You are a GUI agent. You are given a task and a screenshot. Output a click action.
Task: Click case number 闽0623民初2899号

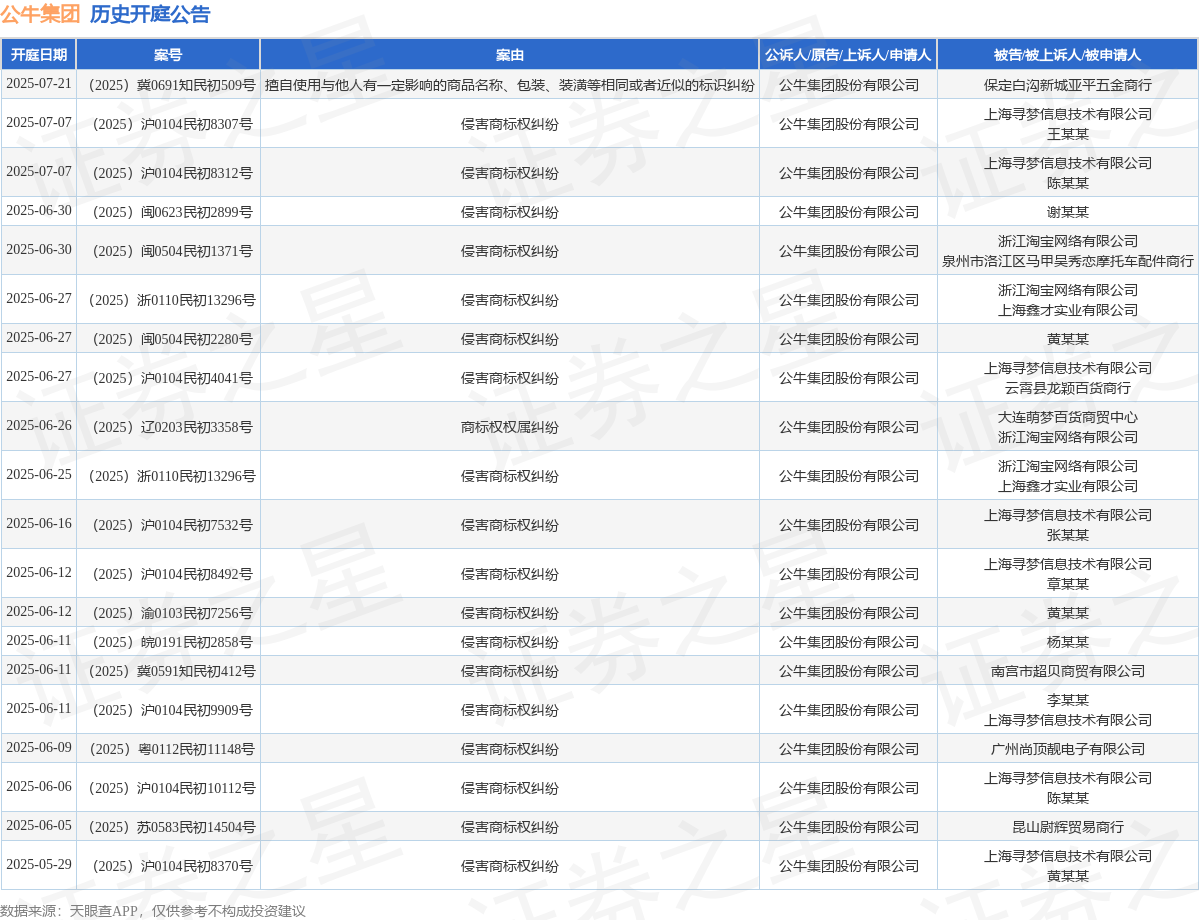168,212
